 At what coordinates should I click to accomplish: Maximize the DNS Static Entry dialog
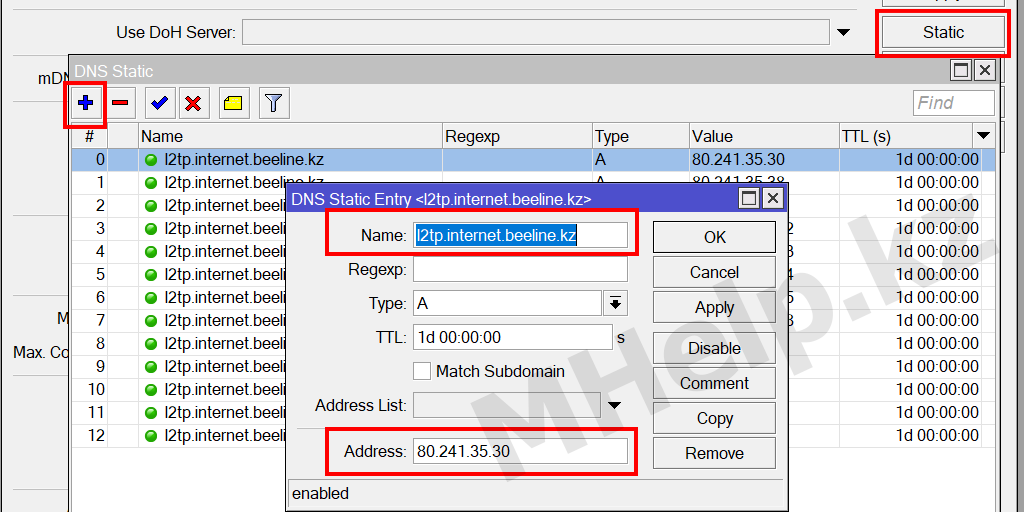pos(749,198)
